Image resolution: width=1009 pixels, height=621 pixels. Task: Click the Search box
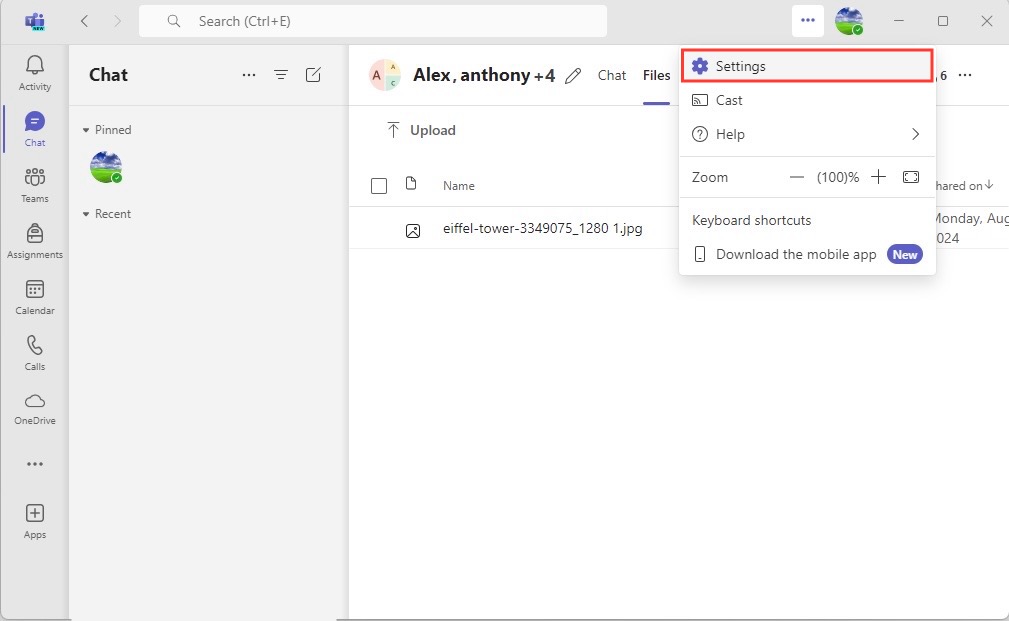coord(373,21)
